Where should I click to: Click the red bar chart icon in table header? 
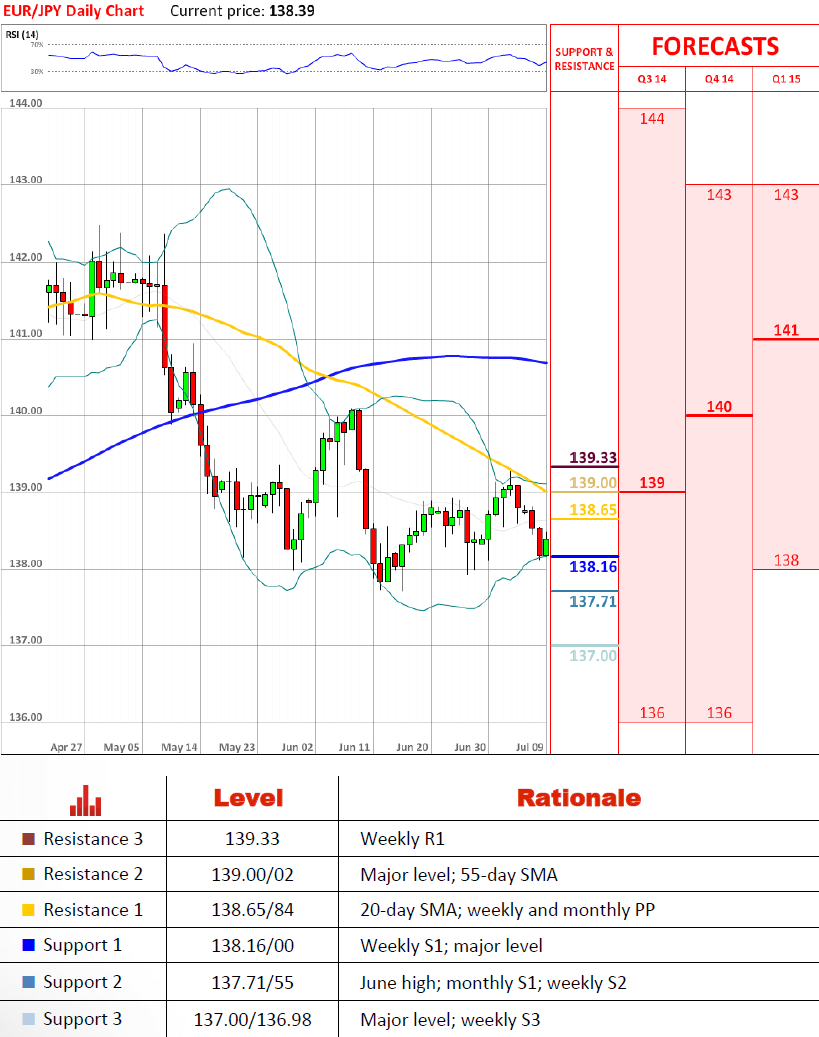pyautogui.click(x=85, y=800)
